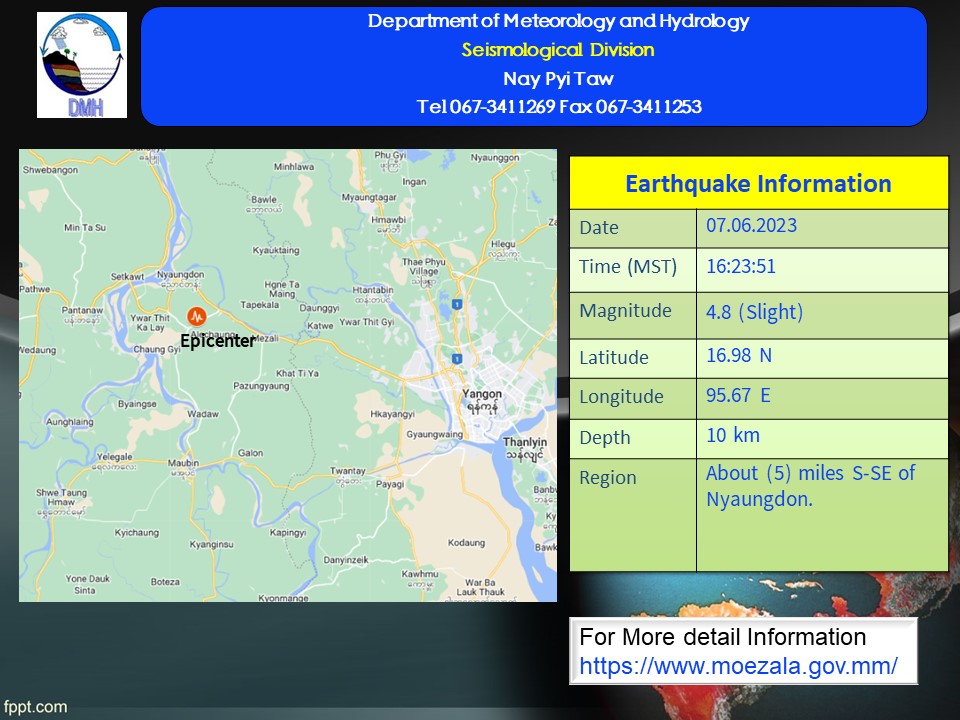Click the Department of Meteorology and Hydrology title
This screenshot has height=720, width=960.
558,21
